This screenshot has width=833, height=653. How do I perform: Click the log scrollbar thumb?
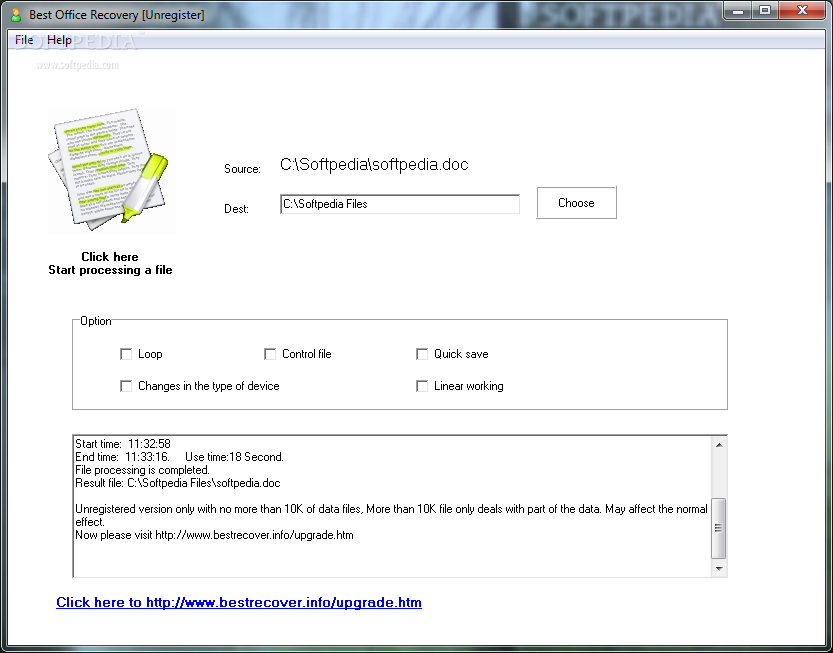[x=719, y=528]
